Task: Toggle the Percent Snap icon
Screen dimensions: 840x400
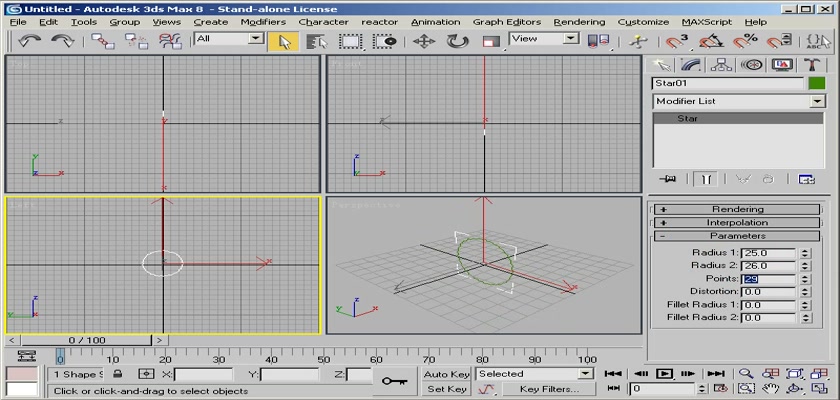Action: coord(745,41)
